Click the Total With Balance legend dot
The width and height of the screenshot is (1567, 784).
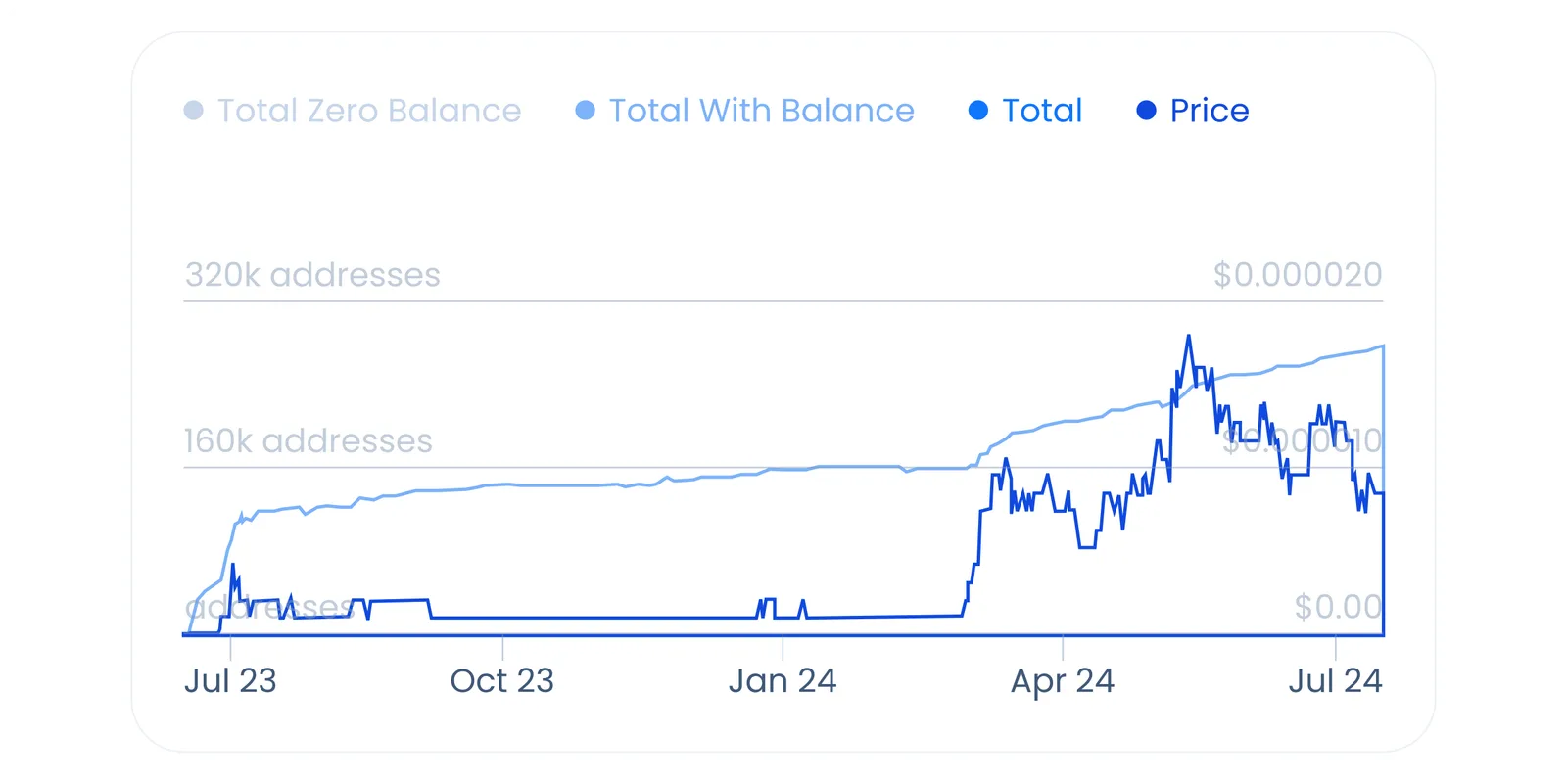(586, 111)
